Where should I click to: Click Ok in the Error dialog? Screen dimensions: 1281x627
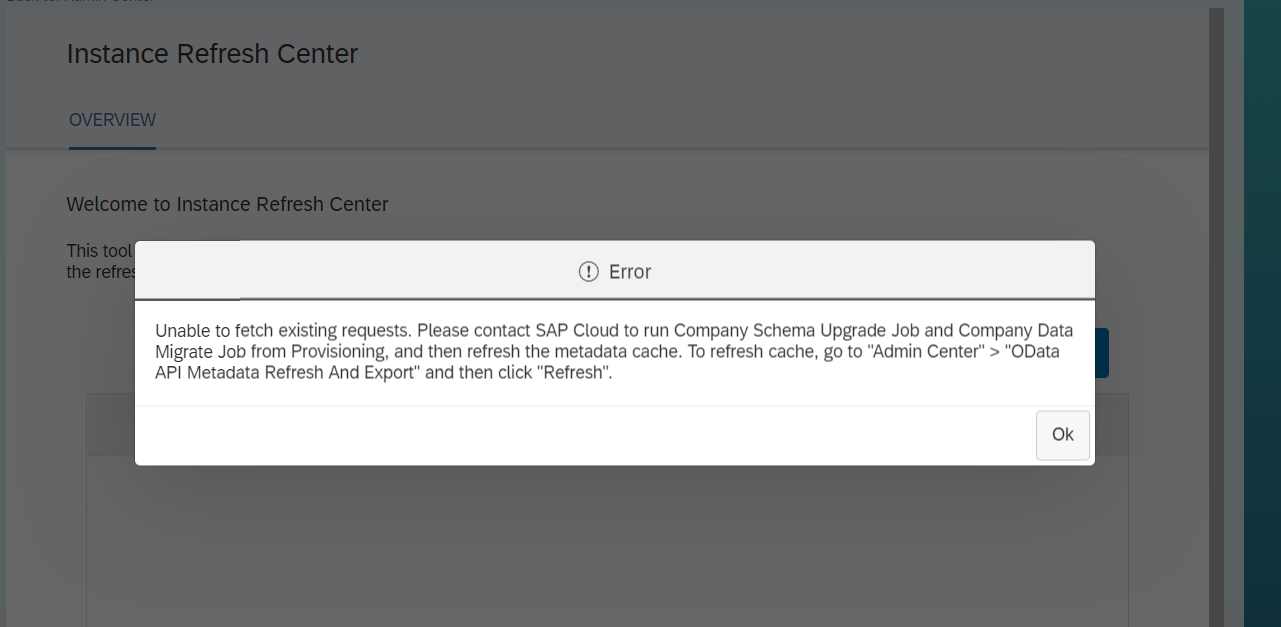pyautogui.click(x=1062, y=435)
